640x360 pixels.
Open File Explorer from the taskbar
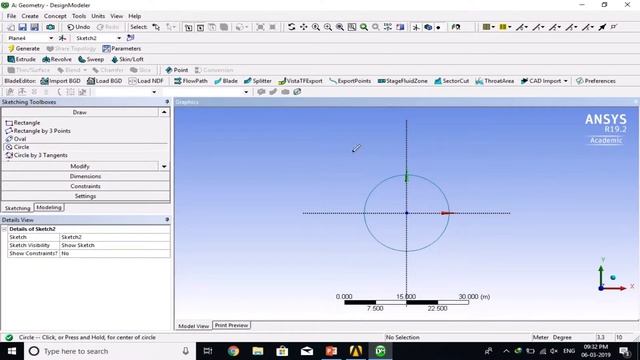(258, 351)
